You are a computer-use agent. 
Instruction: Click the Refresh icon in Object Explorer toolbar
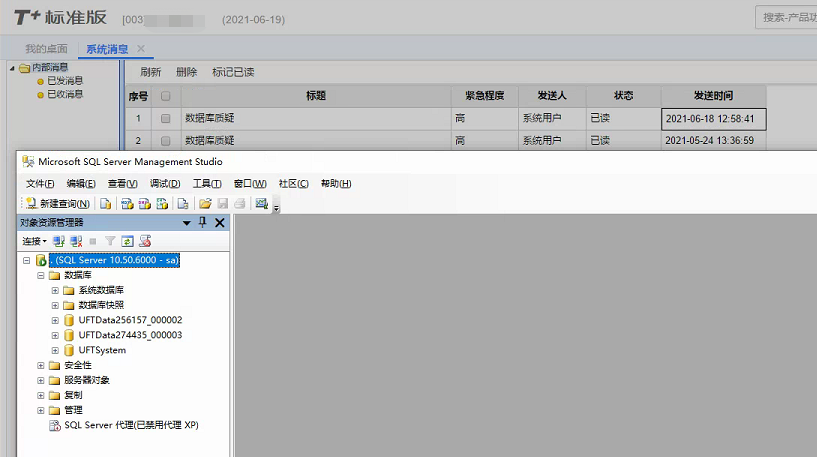click(x=127, y=241)
